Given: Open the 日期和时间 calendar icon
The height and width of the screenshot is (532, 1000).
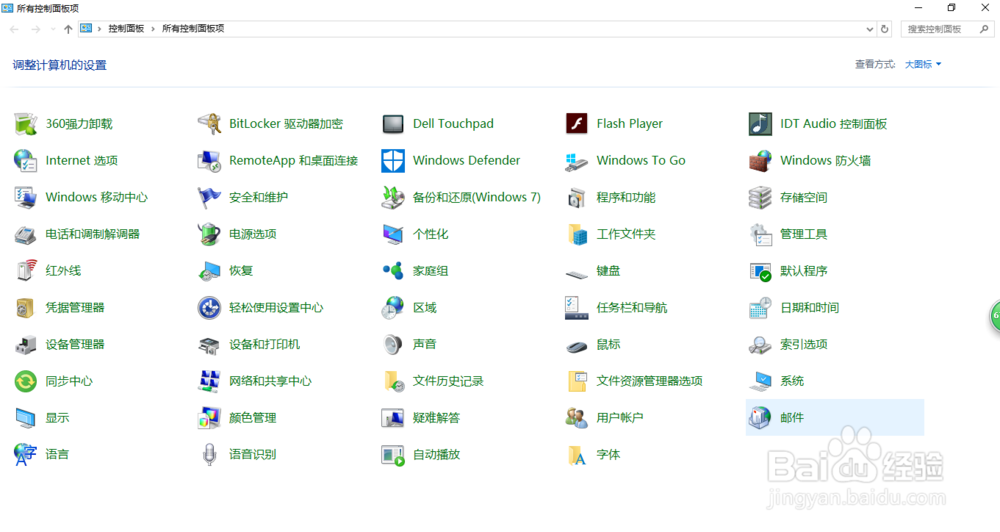Looking at the screenshot, I should point(760,307).
